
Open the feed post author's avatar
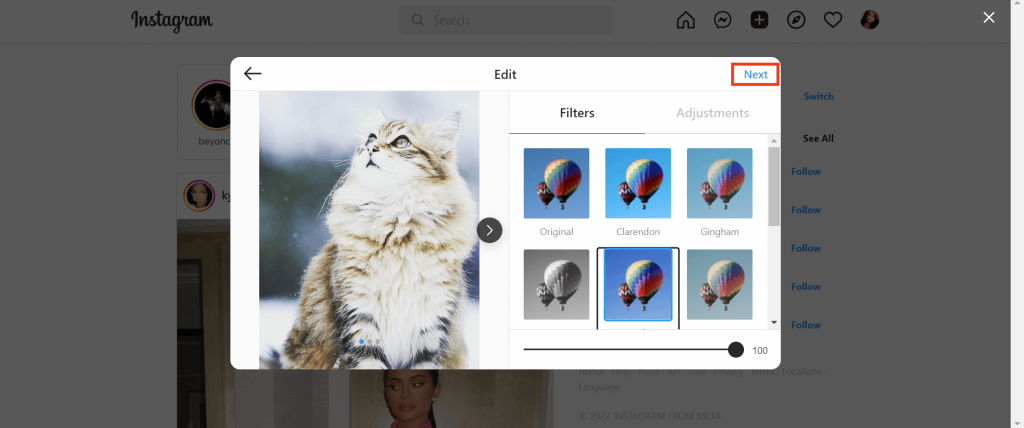click(x=199, y=195)
